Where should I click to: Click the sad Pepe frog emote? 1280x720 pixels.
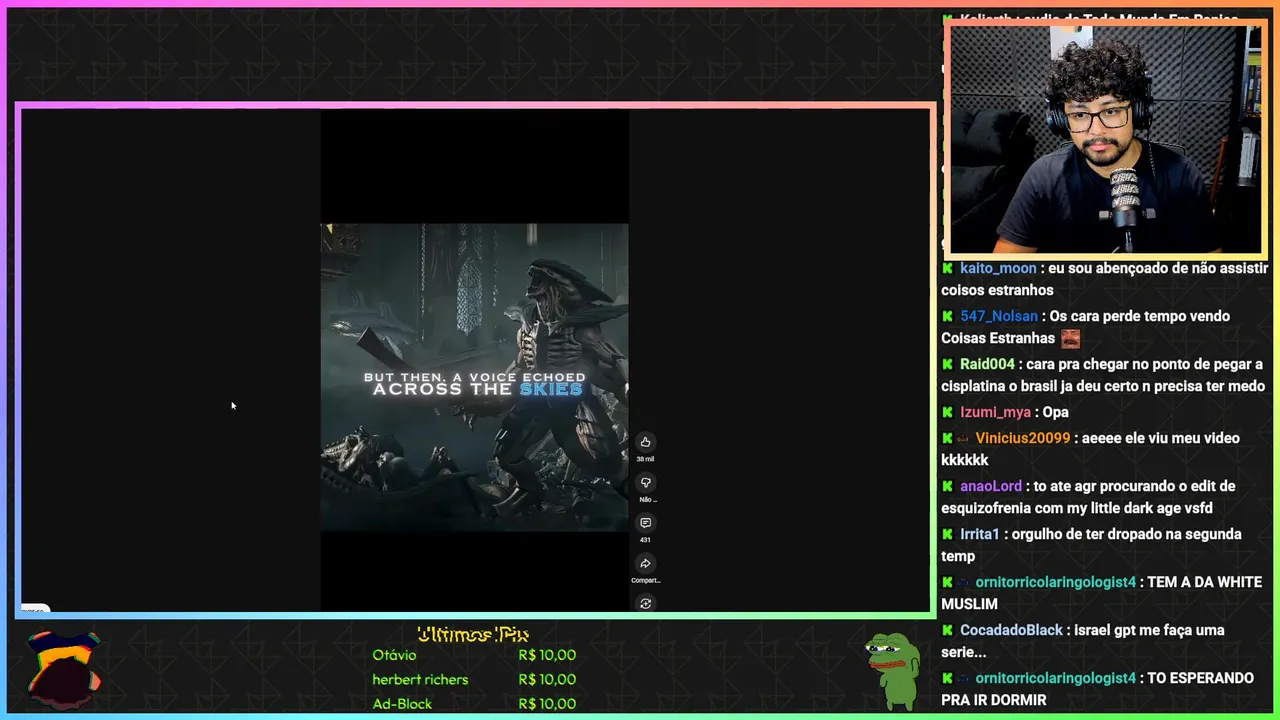[x=892, y=670]
